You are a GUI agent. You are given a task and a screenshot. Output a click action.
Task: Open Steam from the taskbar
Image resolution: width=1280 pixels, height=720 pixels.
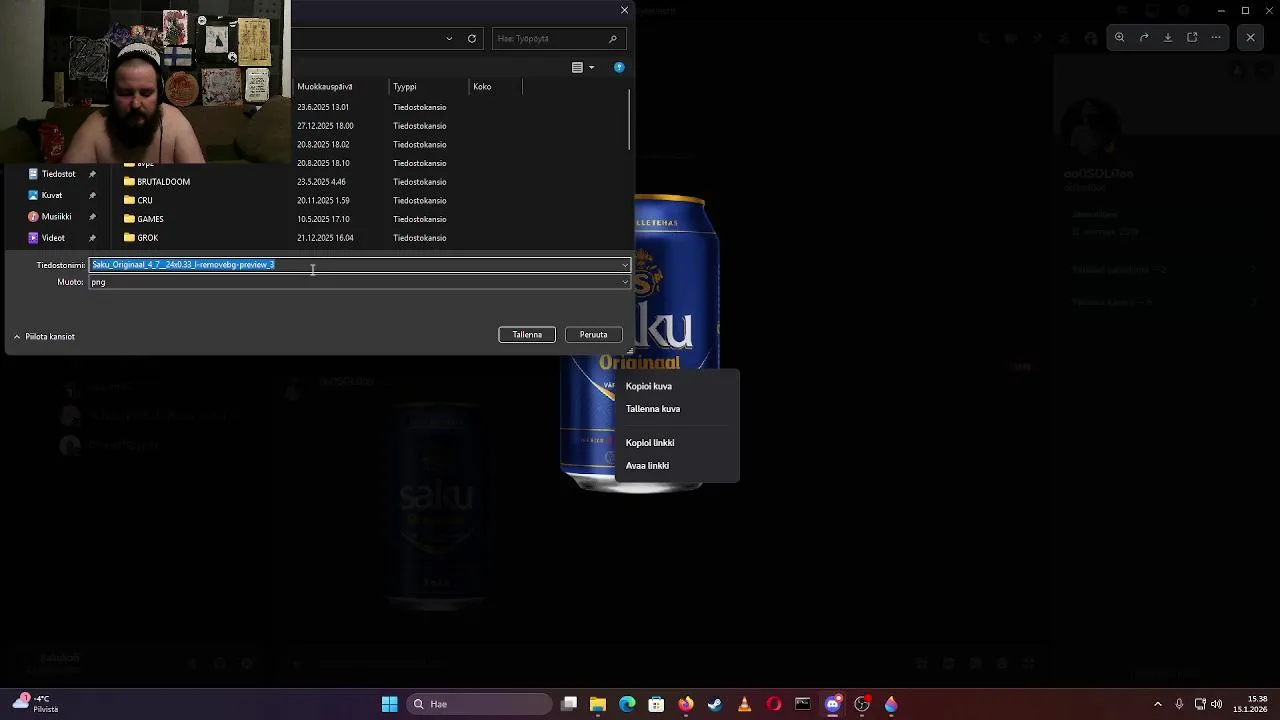(715, 704)
